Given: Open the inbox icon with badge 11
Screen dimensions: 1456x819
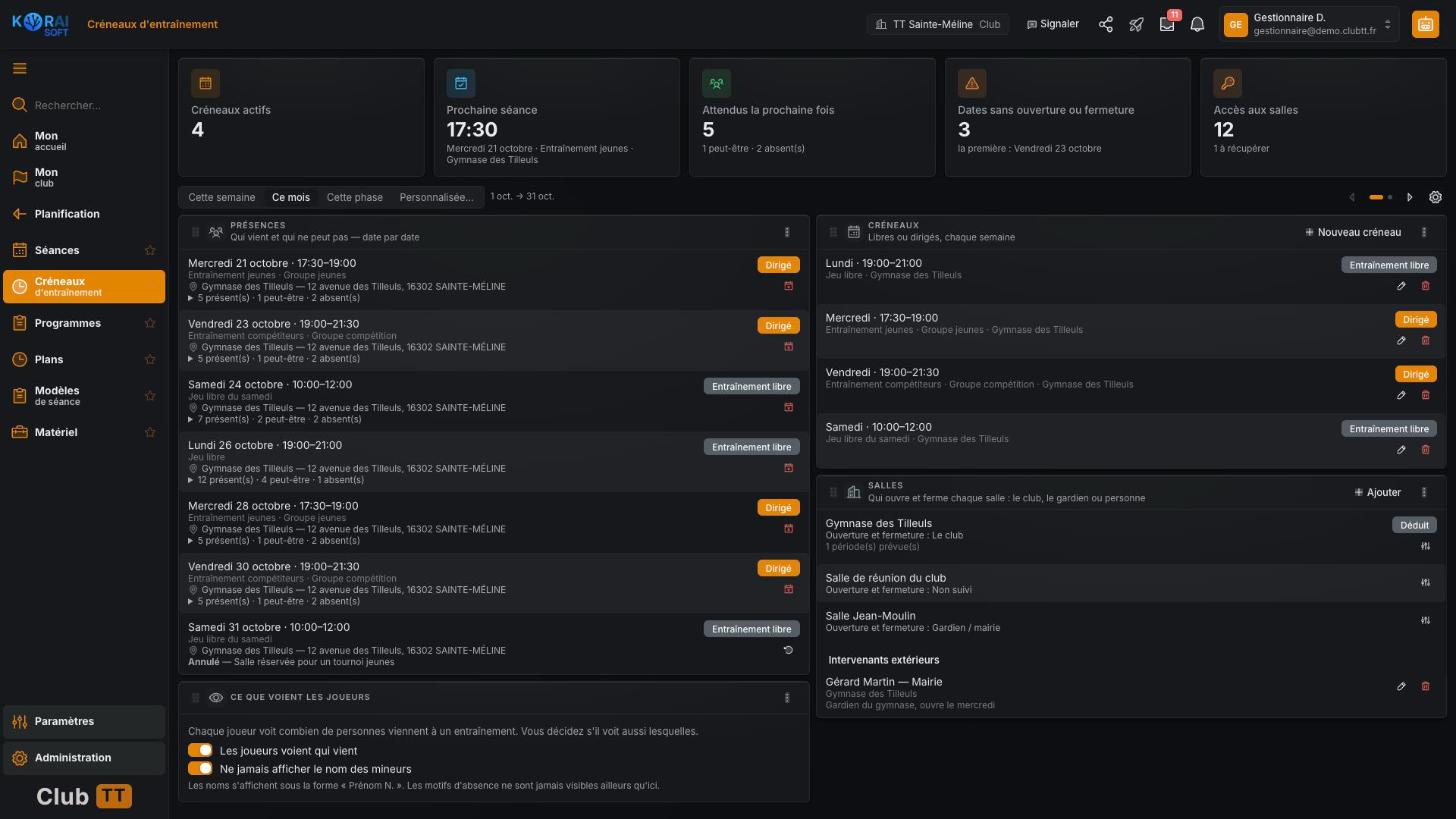Looking at the screenshot, I should pyautogui.click(x=1167, y=24).
